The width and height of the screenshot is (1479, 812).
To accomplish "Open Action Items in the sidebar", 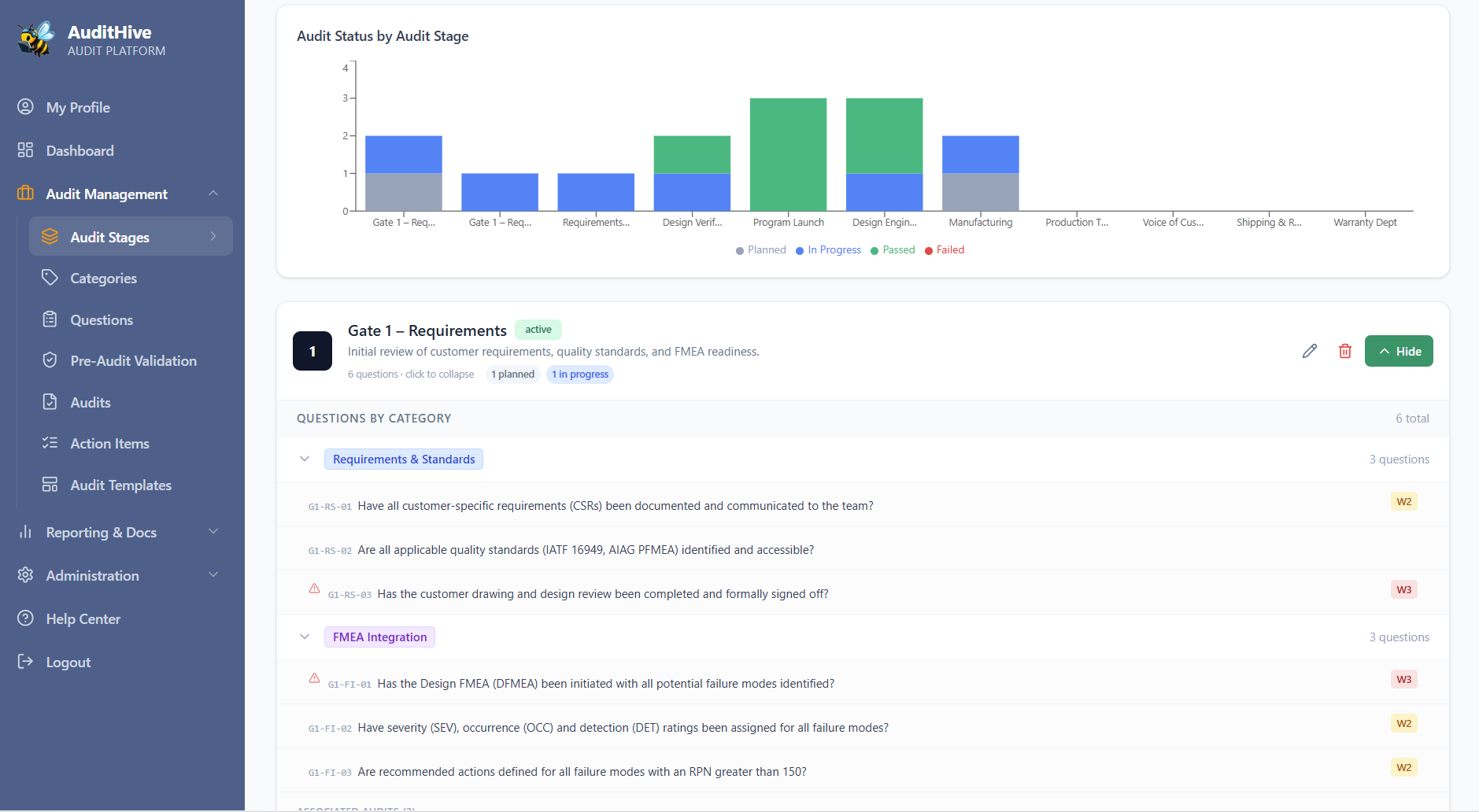I will pyautogui.click(x=109, y=443).
